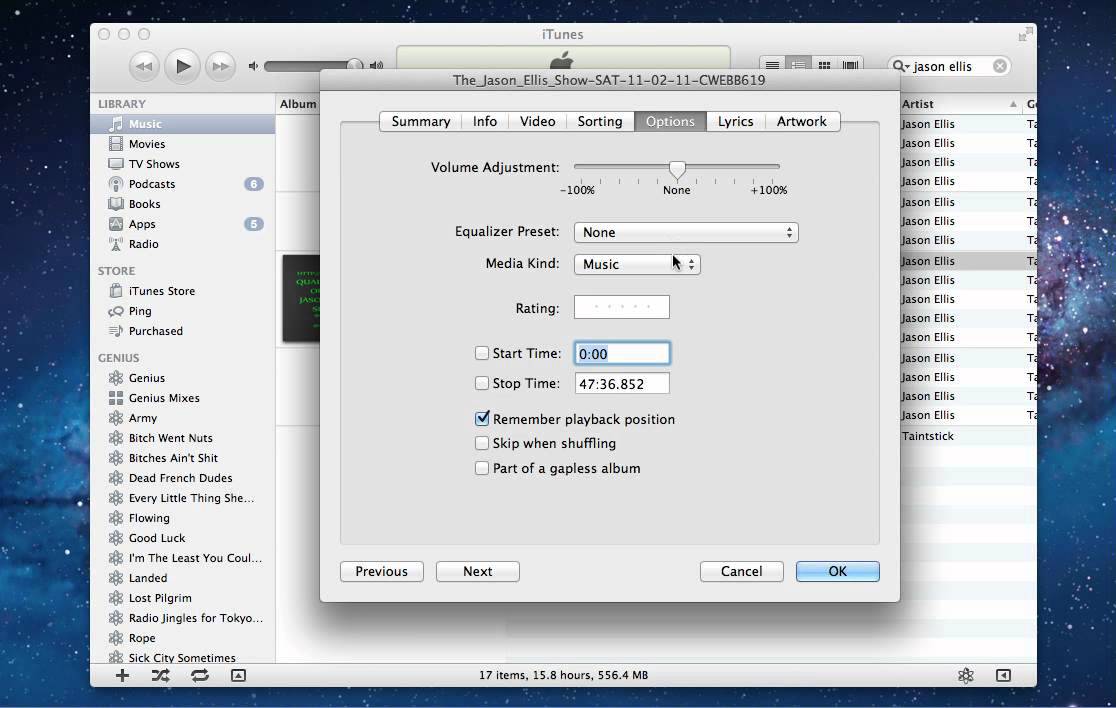Click the Genius atom icon bottom right

[966, 675]
